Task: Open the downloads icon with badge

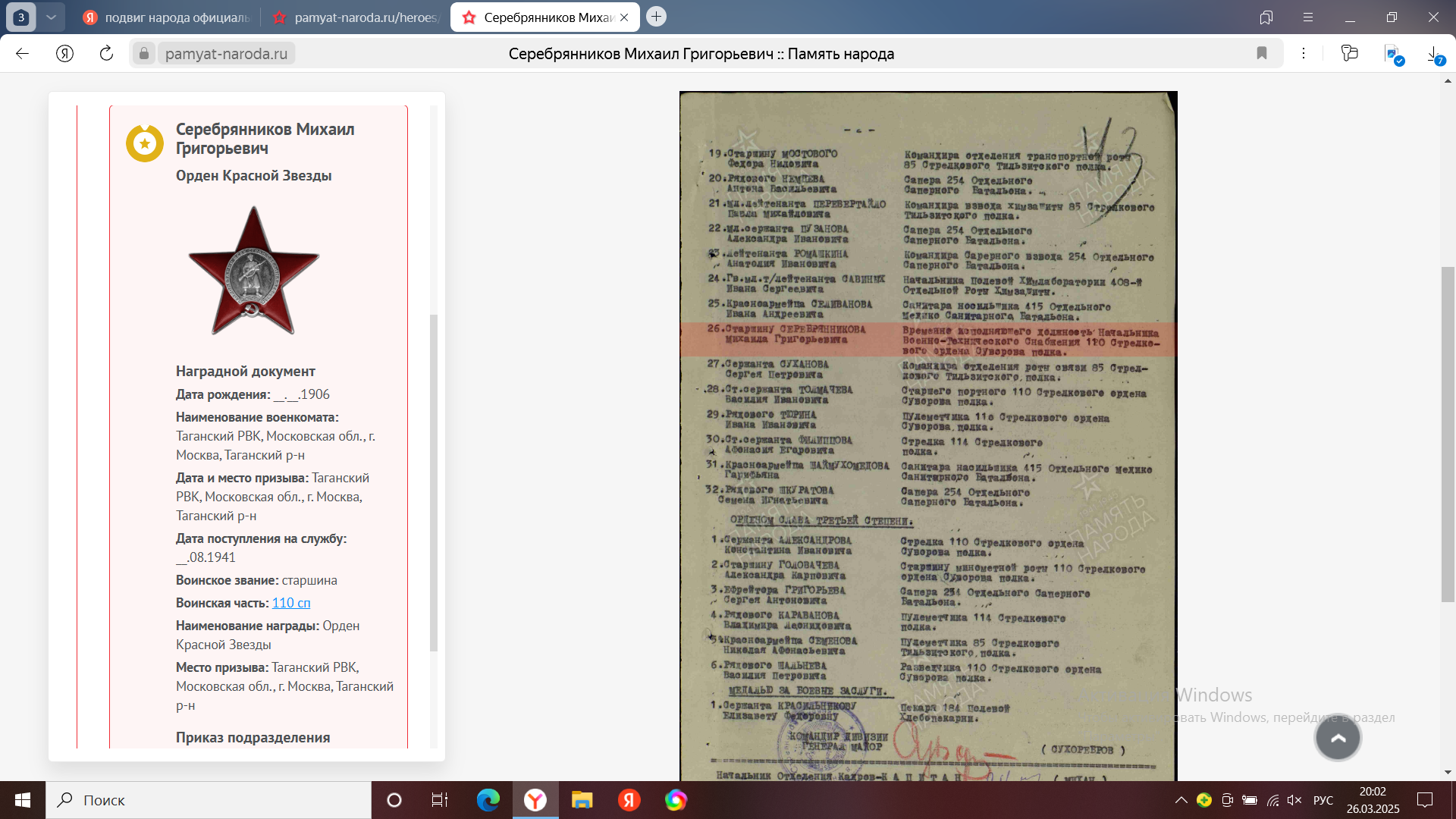Action: [1433, 55]
